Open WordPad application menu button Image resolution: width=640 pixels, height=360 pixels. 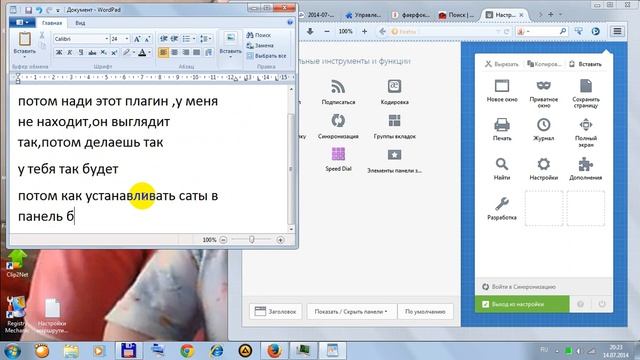point(22,22)
